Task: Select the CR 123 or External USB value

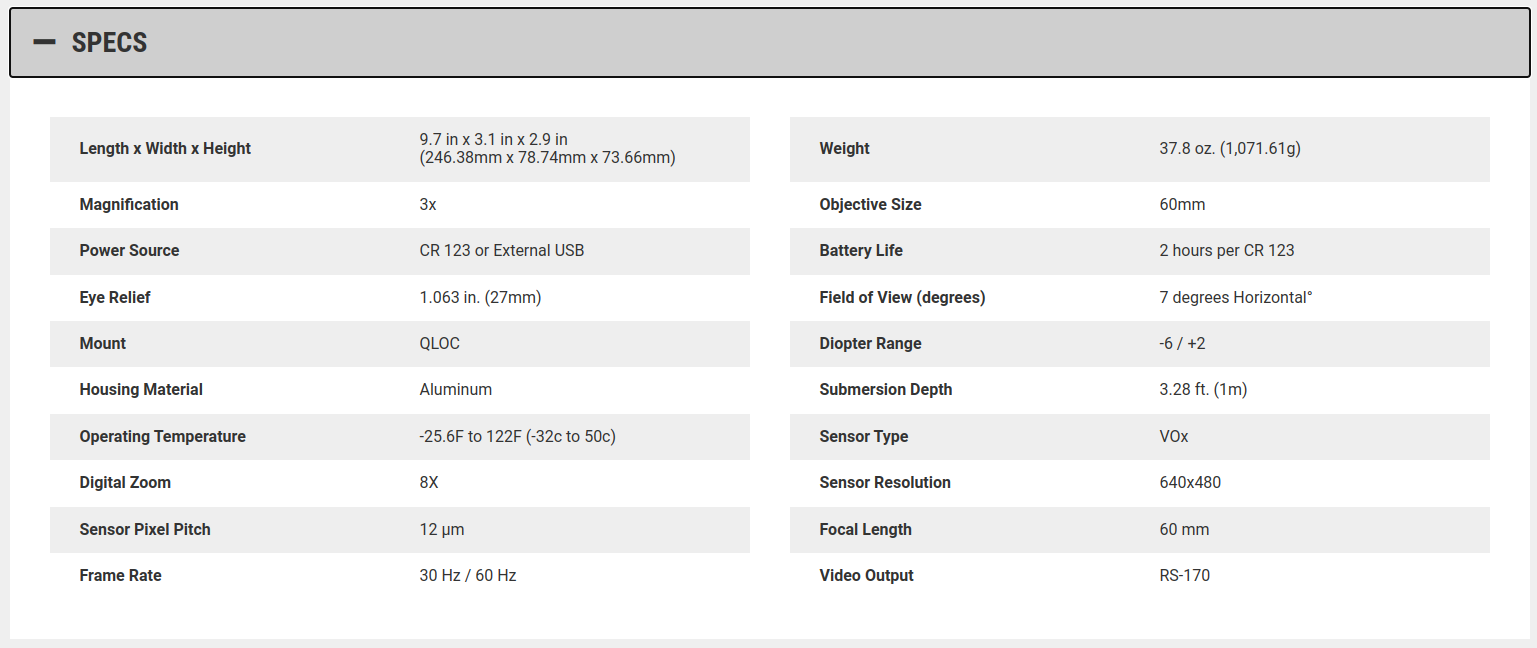Action: click(x=501, y=251)
